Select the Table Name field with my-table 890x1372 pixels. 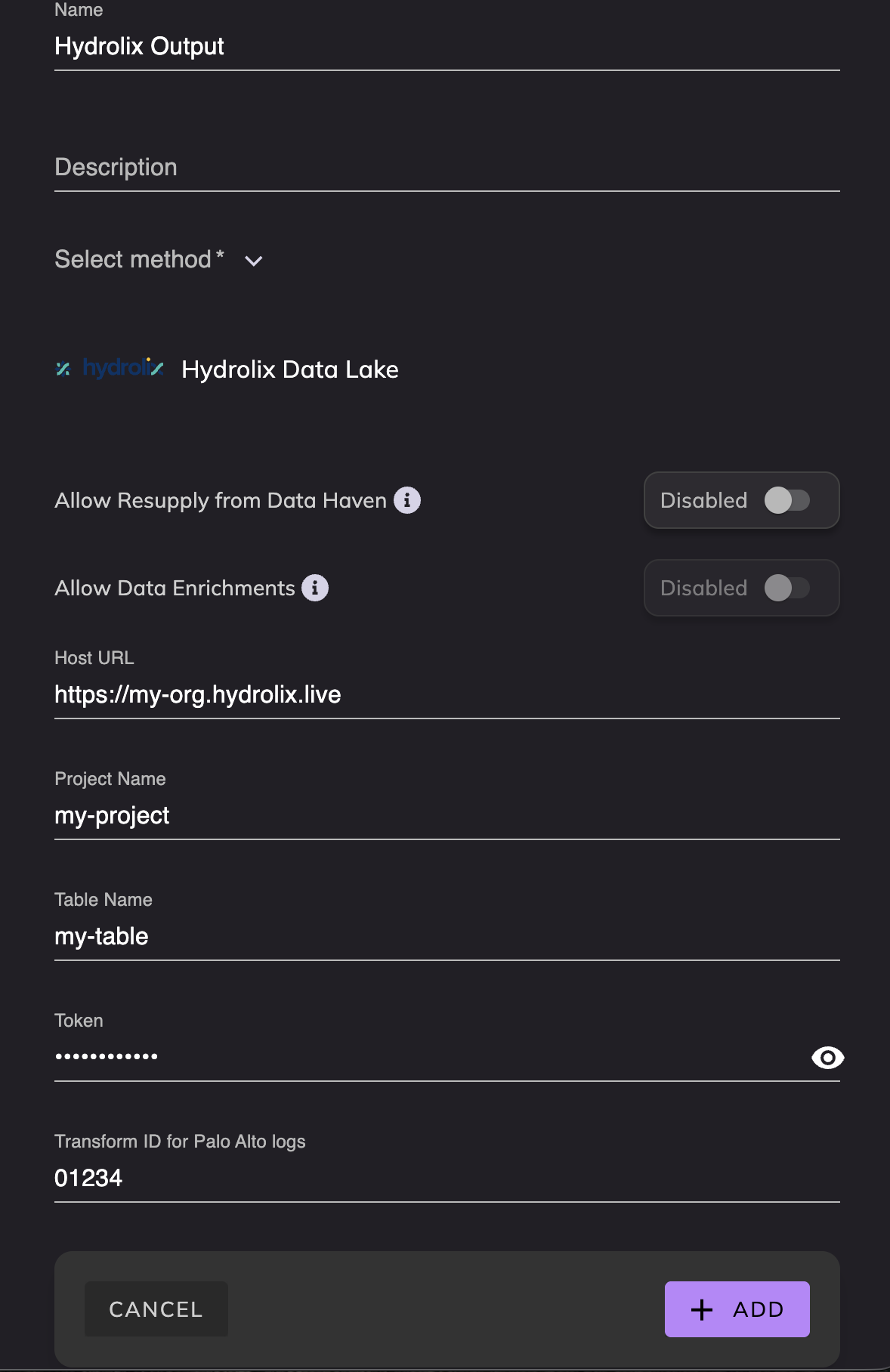point(446,937)
